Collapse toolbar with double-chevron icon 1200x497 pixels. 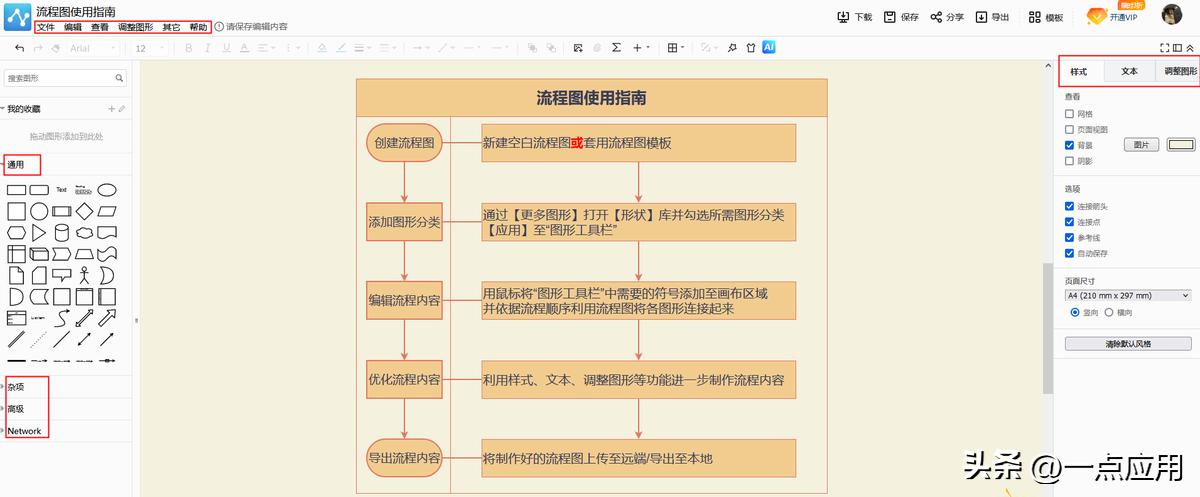[1189, 47]
